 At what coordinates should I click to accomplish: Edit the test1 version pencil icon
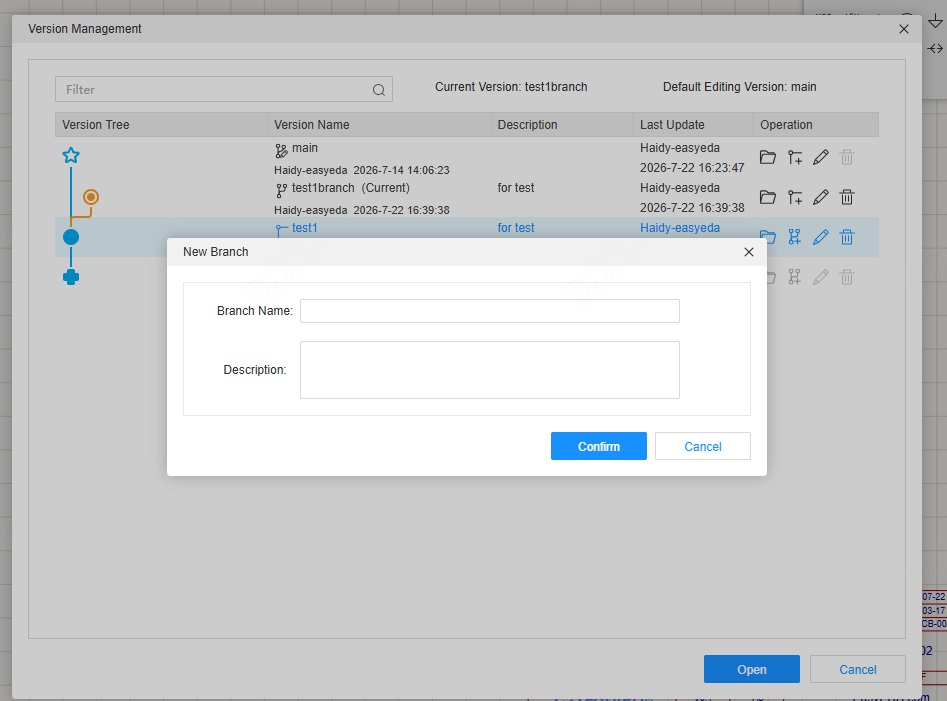click(x=821, y=237)
